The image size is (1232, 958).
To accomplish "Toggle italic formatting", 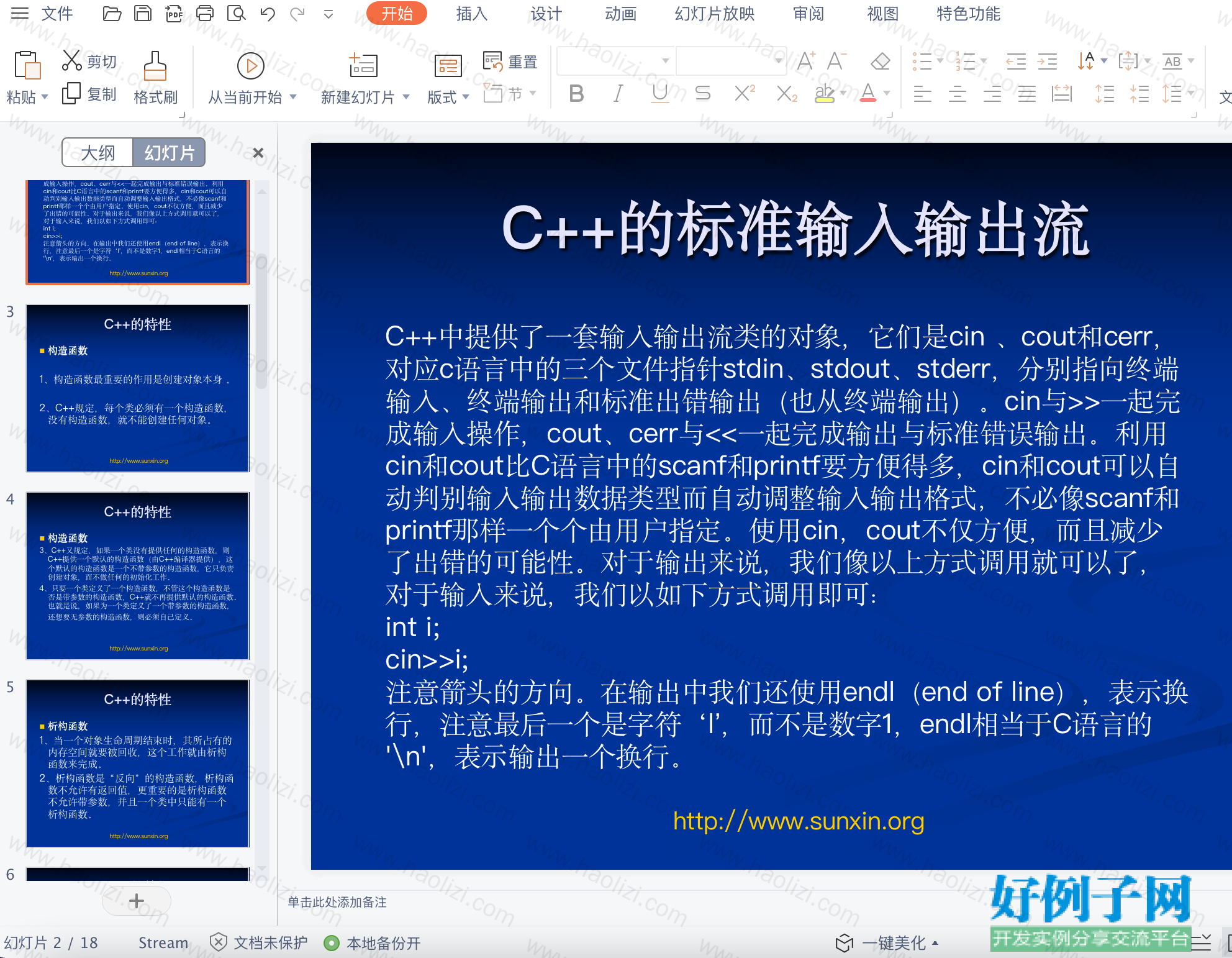I will pyautogui.click(x=618, y=94).
